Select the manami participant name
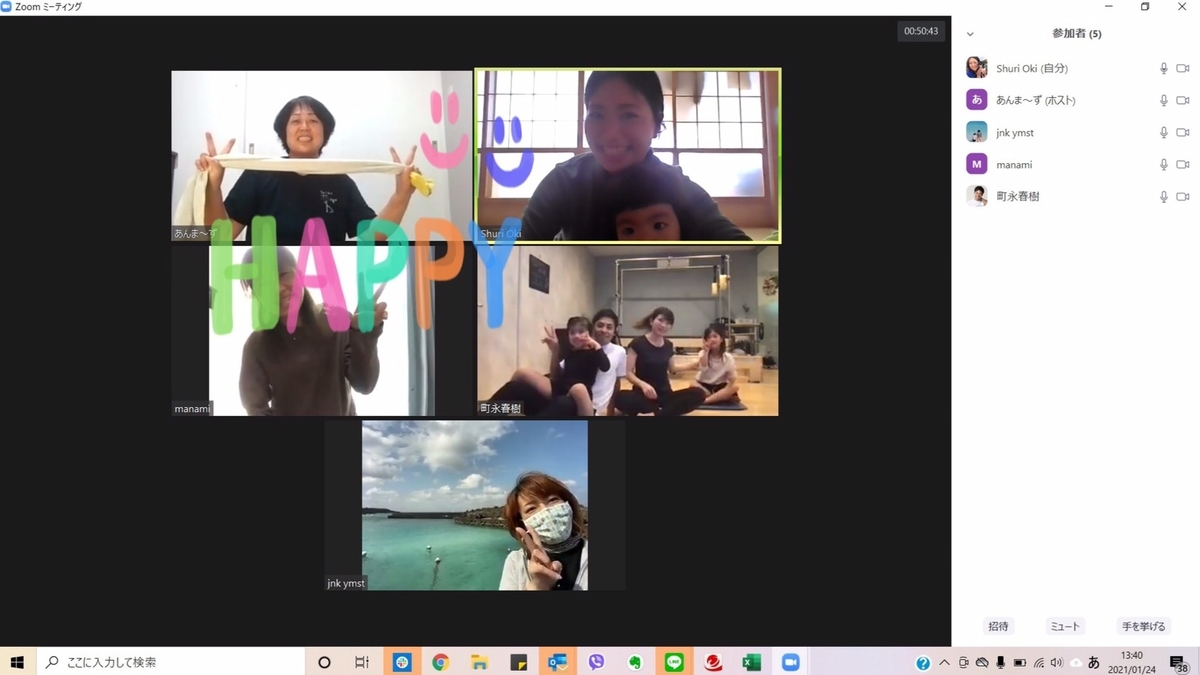Viewport: 1200px width, 675px height. [x=1014, y=165]
